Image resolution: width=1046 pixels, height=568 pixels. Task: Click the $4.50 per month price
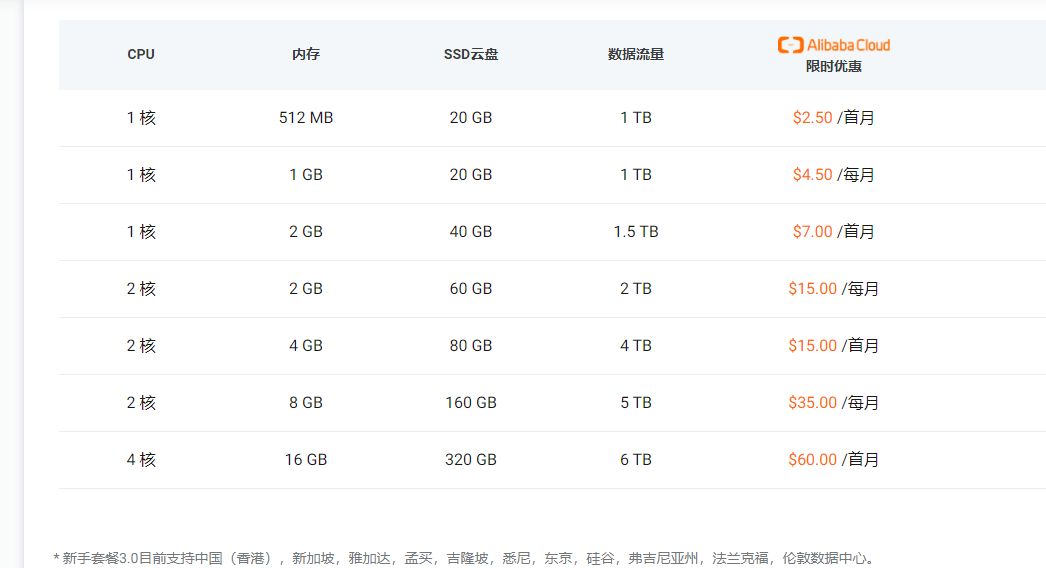click(x=812, y=175)
